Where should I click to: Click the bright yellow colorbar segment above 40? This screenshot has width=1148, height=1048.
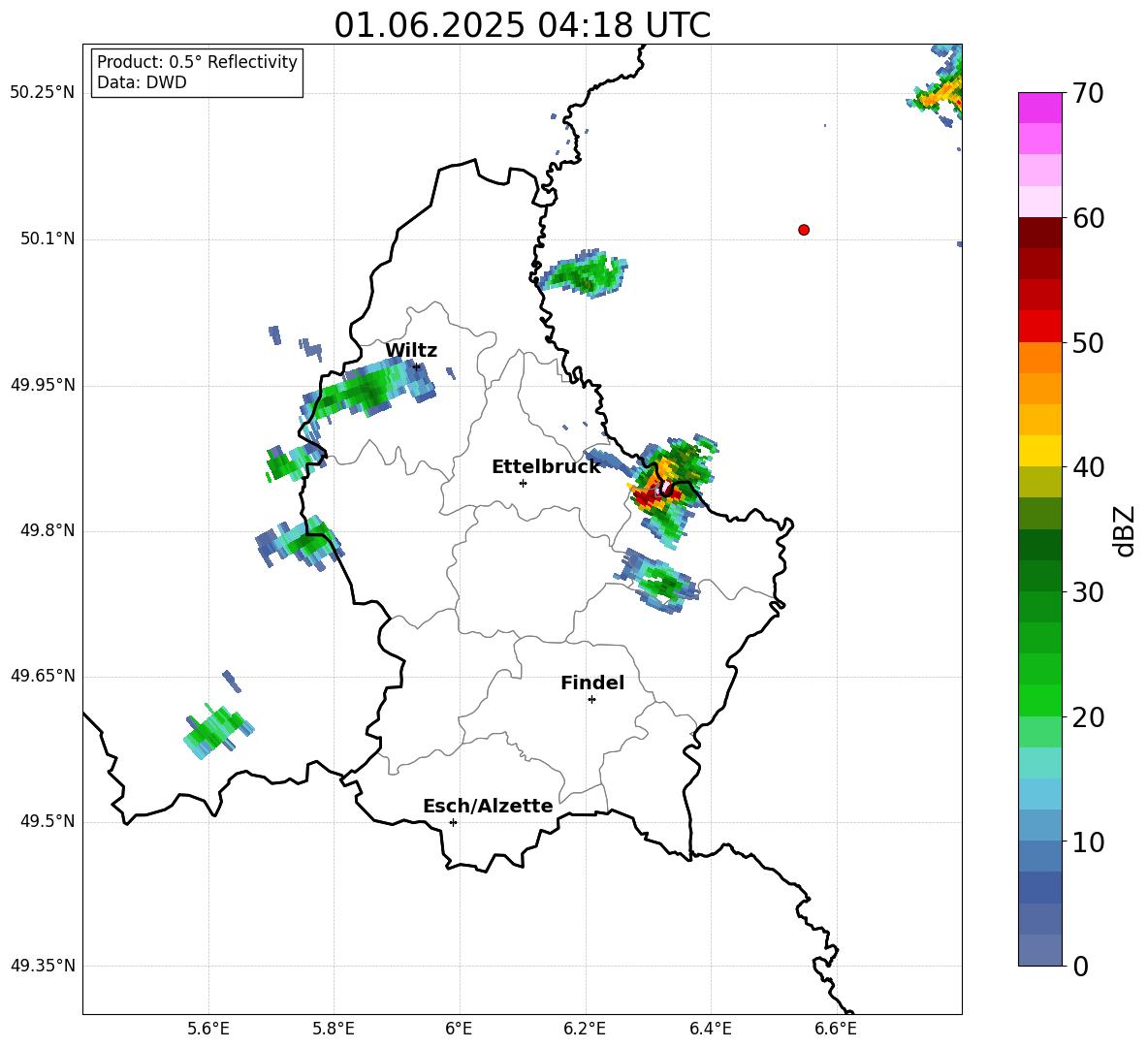1039,451
